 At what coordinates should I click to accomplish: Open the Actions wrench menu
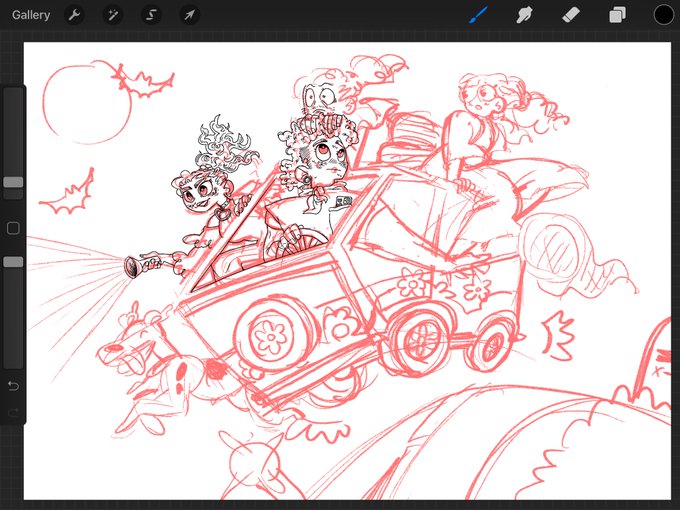pos(74,15)
